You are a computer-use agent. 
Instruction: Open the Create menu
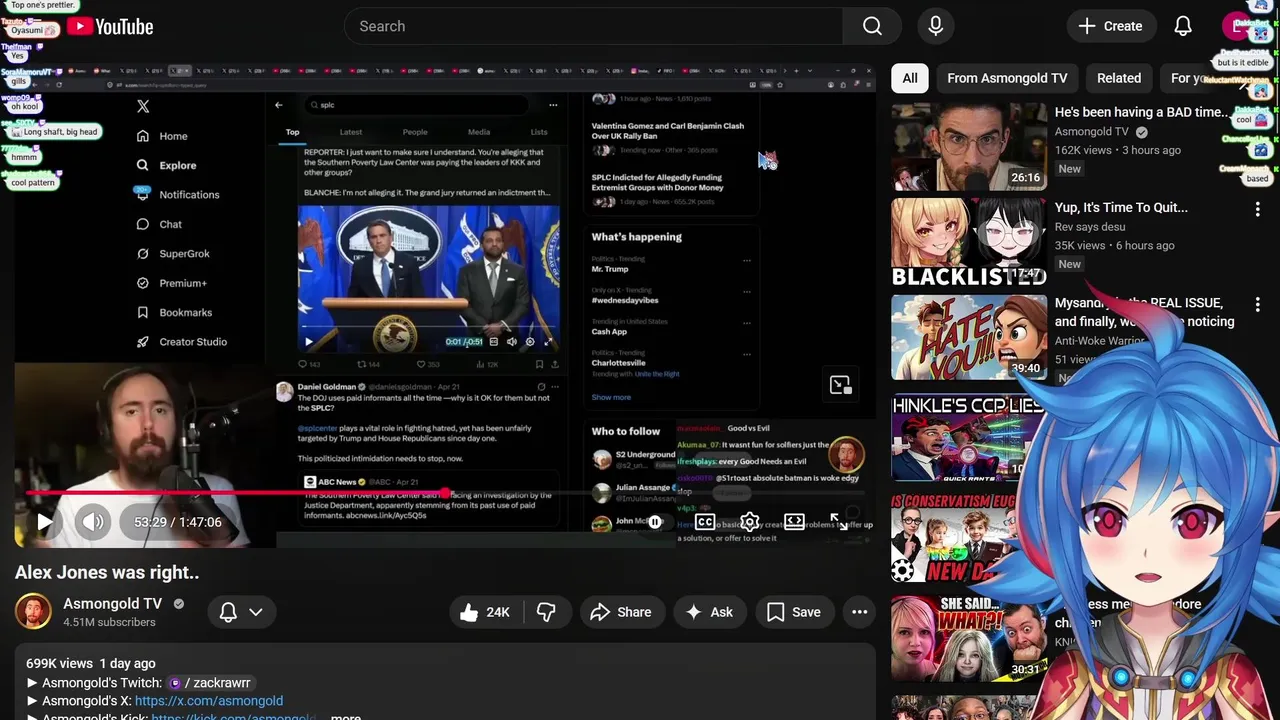click(x=1110, y=26)
